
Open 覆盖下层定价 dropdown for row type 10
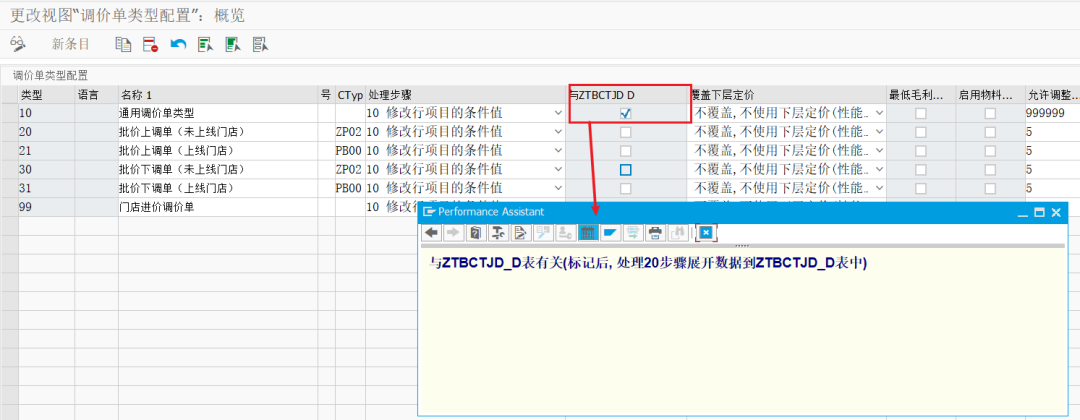click(x=879, y=114)
